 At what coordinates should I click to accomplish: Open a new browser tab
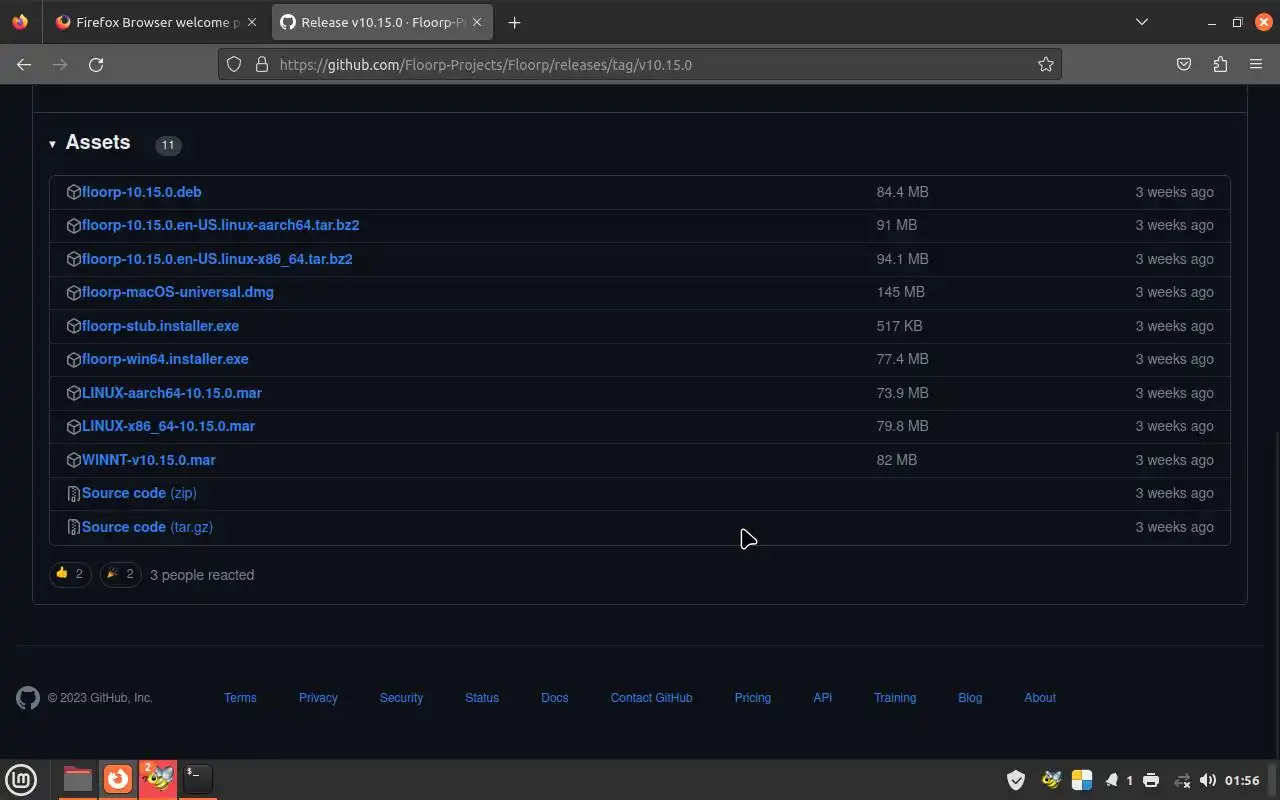514,22
